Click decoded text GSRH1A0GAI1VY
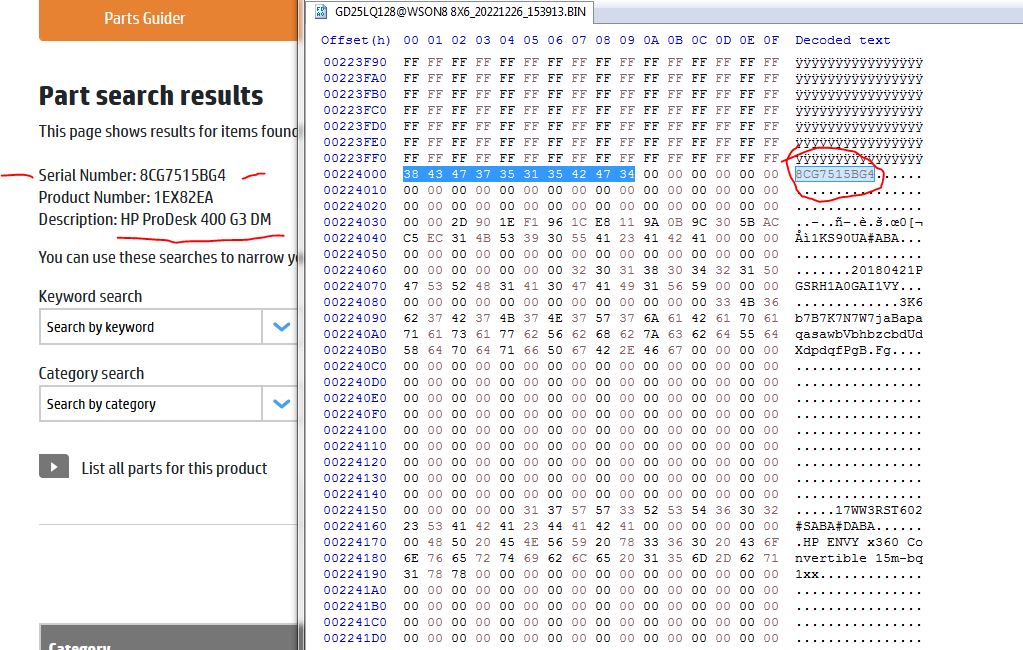 [x=846, y=286]
